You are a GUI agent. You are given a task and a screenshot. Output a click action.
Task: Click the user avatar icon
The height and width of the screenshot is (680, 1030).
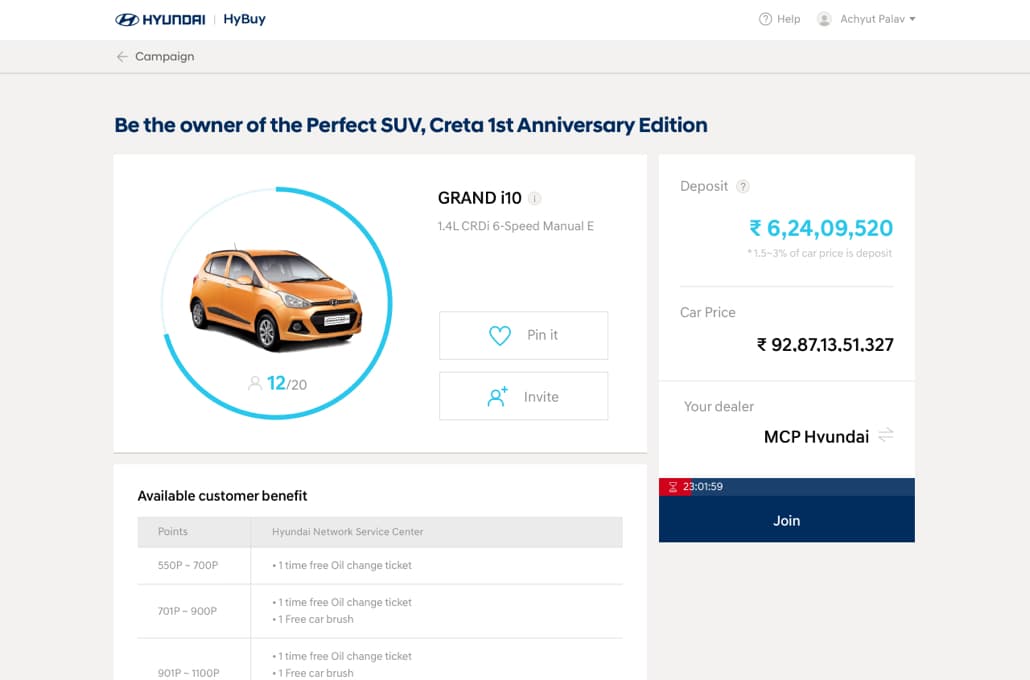tap(824, 19)
